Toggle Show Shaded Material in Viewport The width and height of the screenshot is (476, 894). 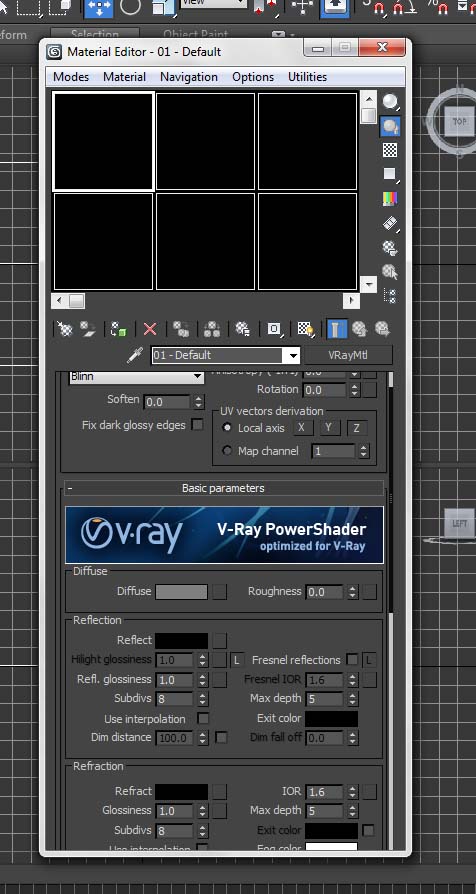point(306,329)
